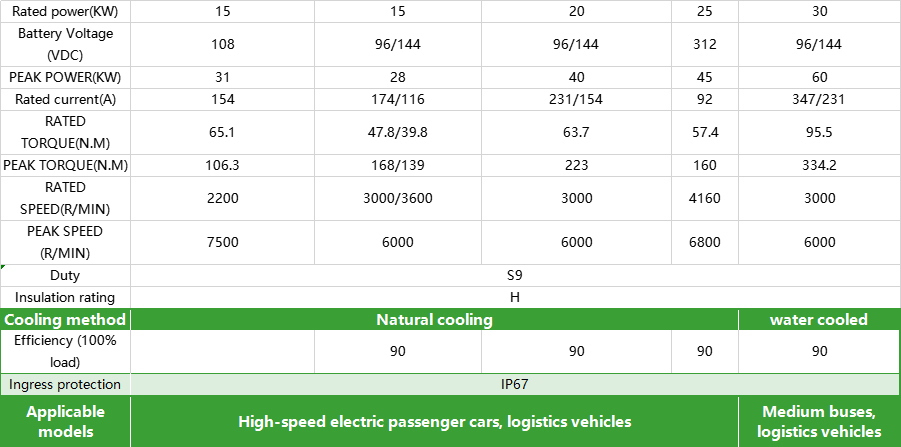Select the Applicable models header cell
This screenshot has height=447, width=901.
click(x=65, y=422)
